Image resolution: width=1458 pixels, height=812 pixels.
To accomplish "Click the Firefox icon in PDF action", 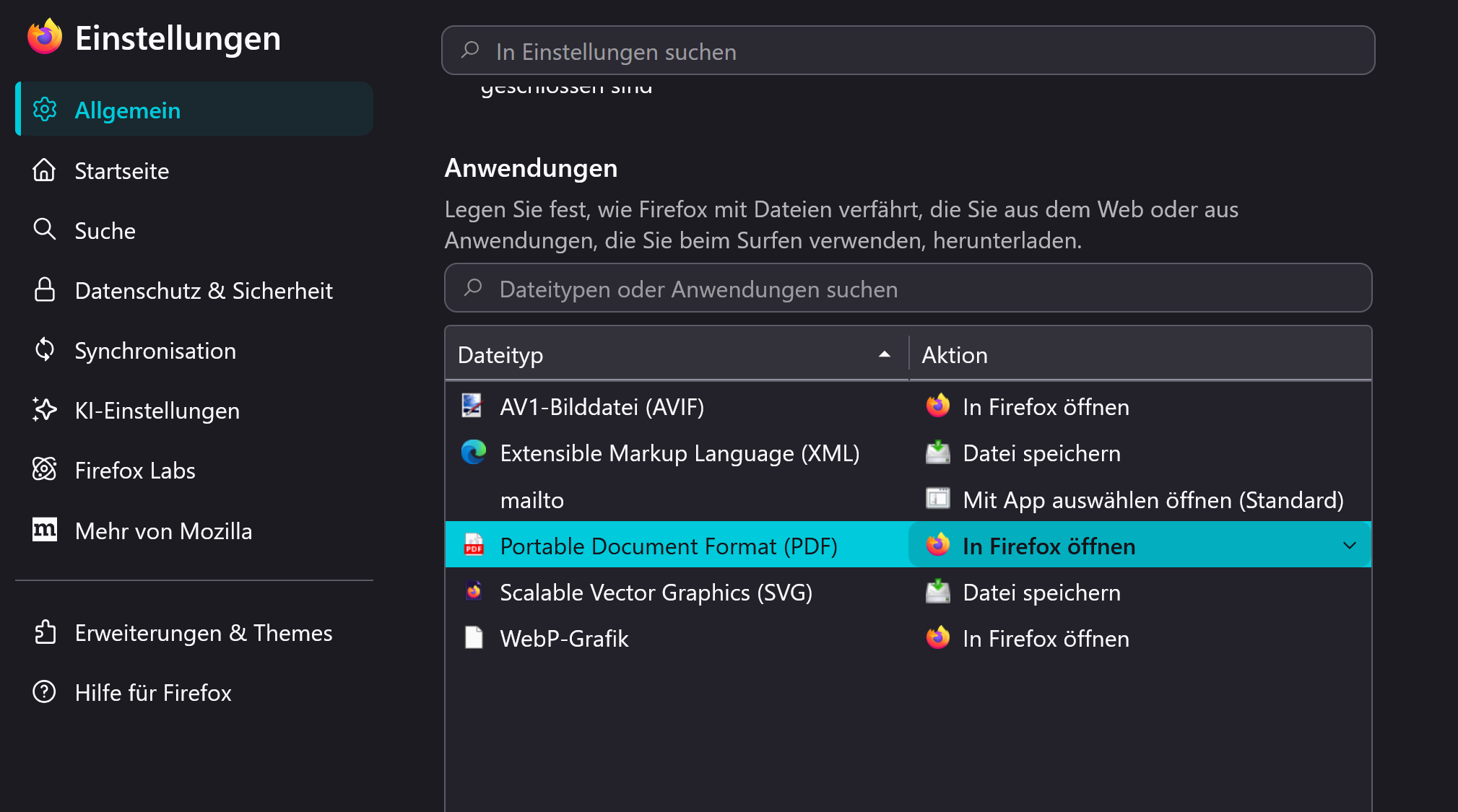I will [938, 545].
